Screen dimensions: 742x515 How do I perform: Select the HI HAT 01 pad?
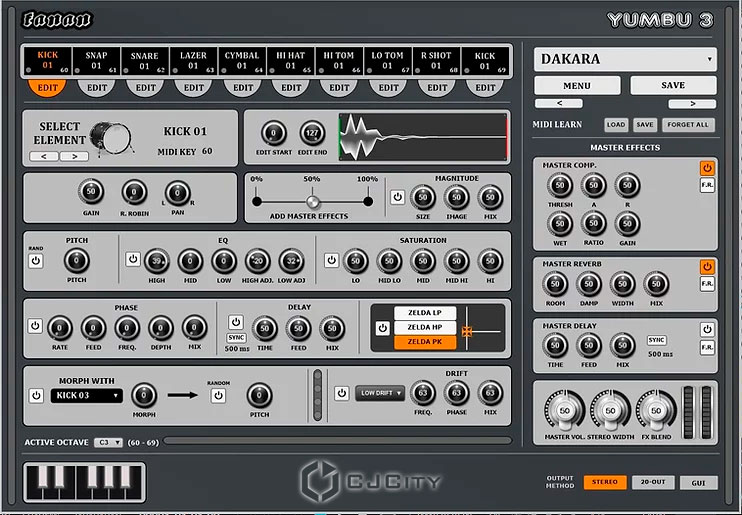[291, 61]
